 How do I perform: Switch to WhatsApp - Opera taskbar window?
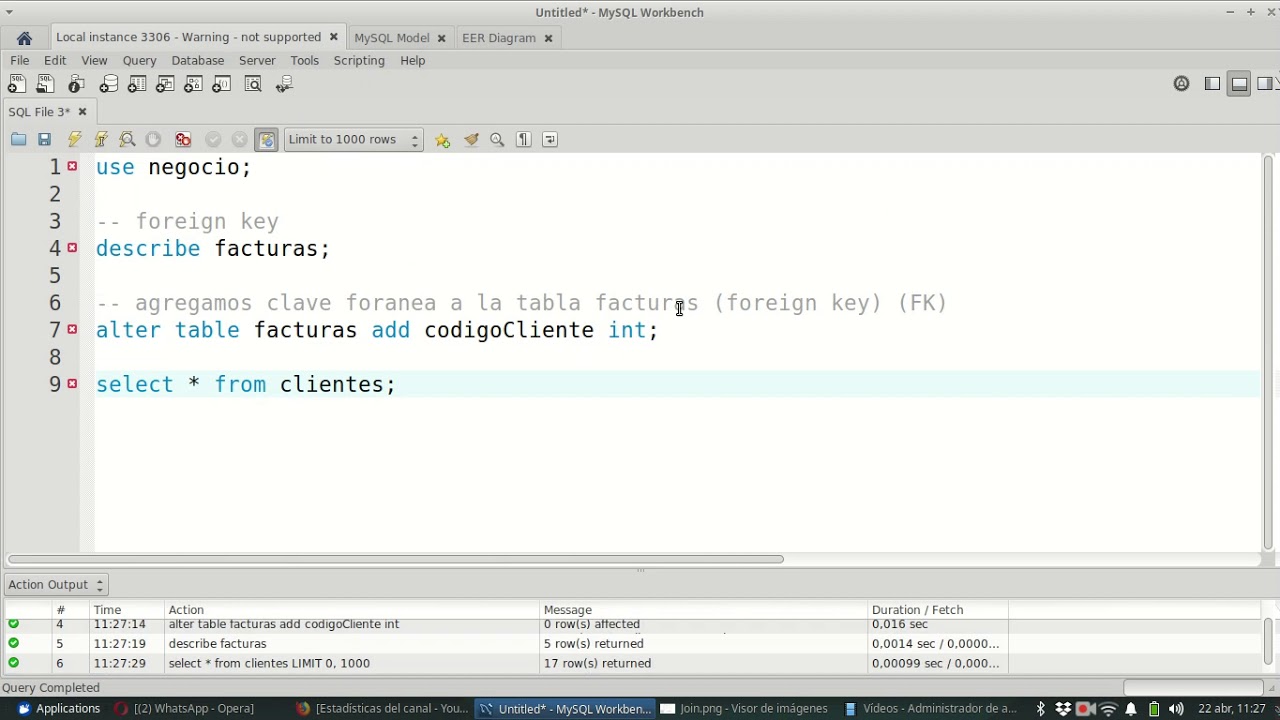click(185, 709)
